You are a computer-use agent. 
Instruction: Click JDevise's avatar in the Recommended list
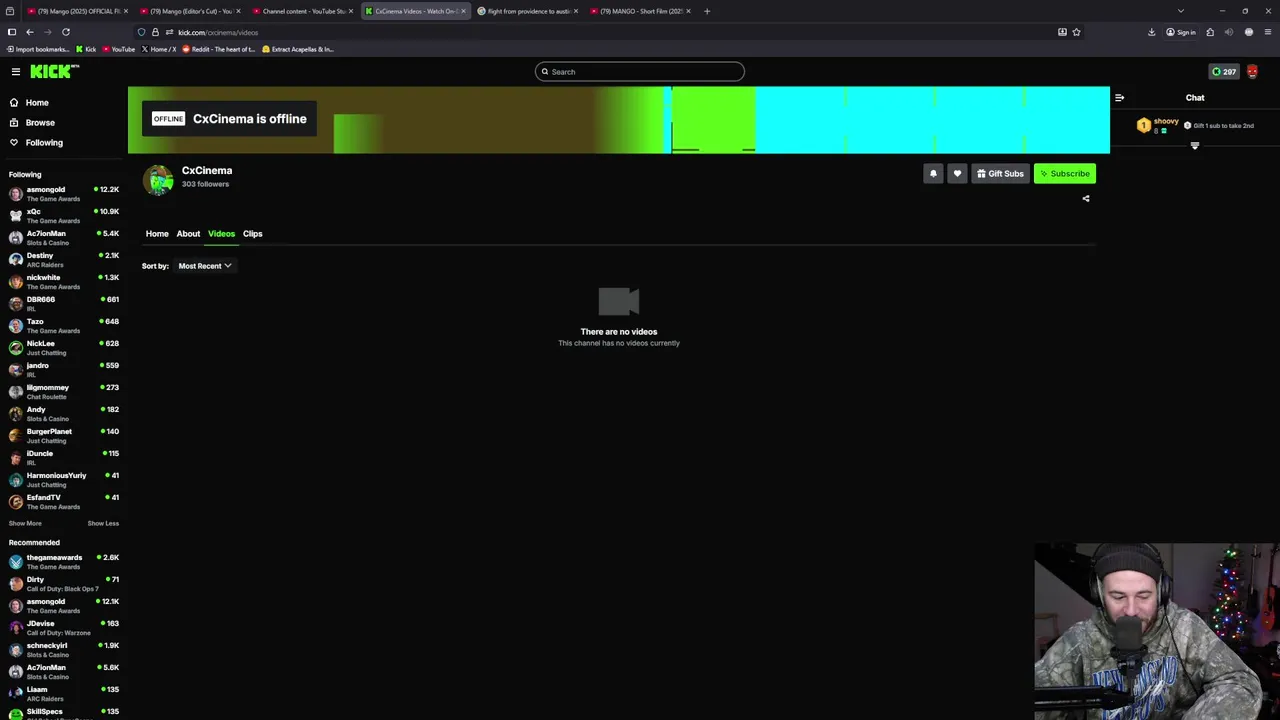click(15, 628)
